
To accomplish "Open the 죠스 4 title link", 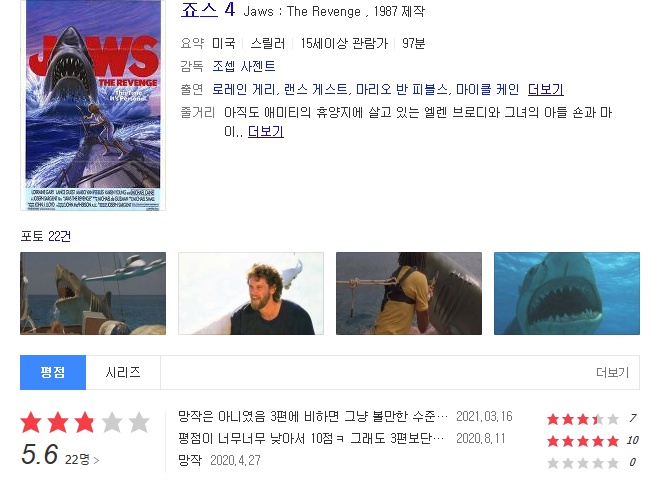I will 208,10.
